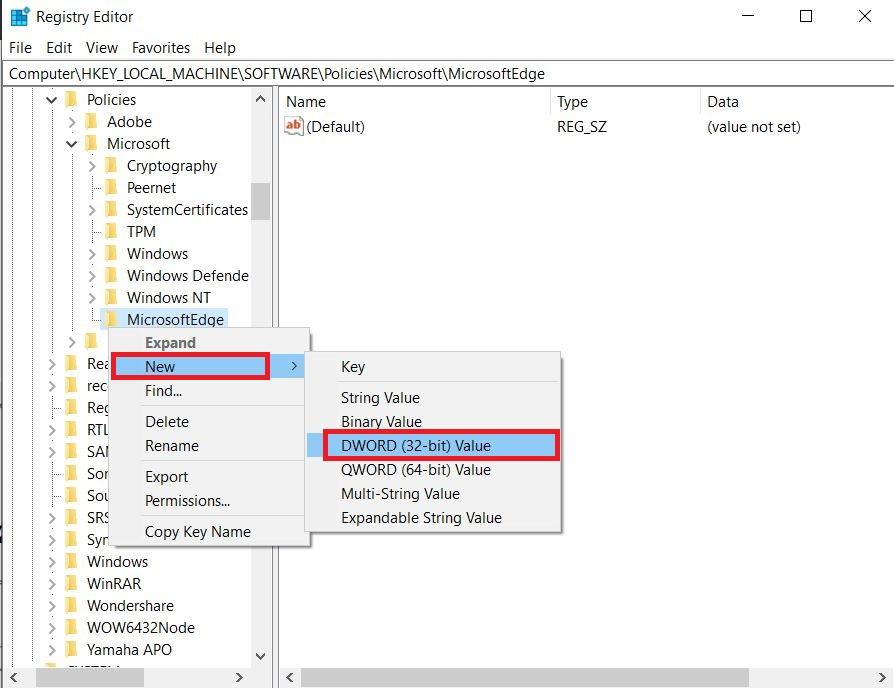Image resolution: width=894 pixels, height=688 pixels.
Task: Click the Cryptography key folder icon
Action: point(112,165)
